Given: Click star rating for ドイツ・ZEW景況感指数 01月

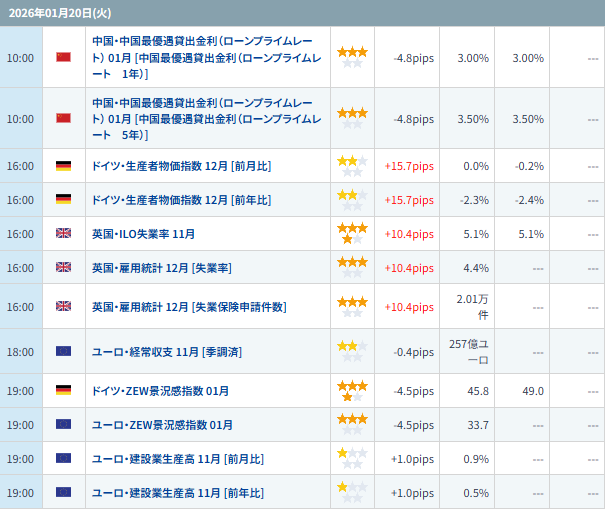Looking at the screenshot, I should tap(351, 391).
